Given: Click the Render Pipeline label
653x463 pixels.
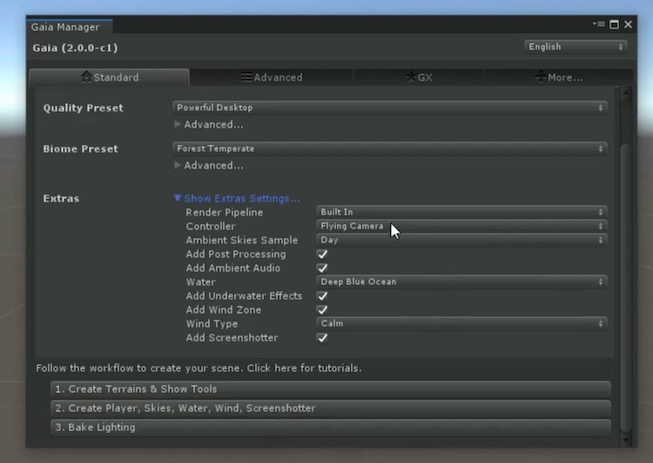Looking at the screenshot, I should coord(224,212).
